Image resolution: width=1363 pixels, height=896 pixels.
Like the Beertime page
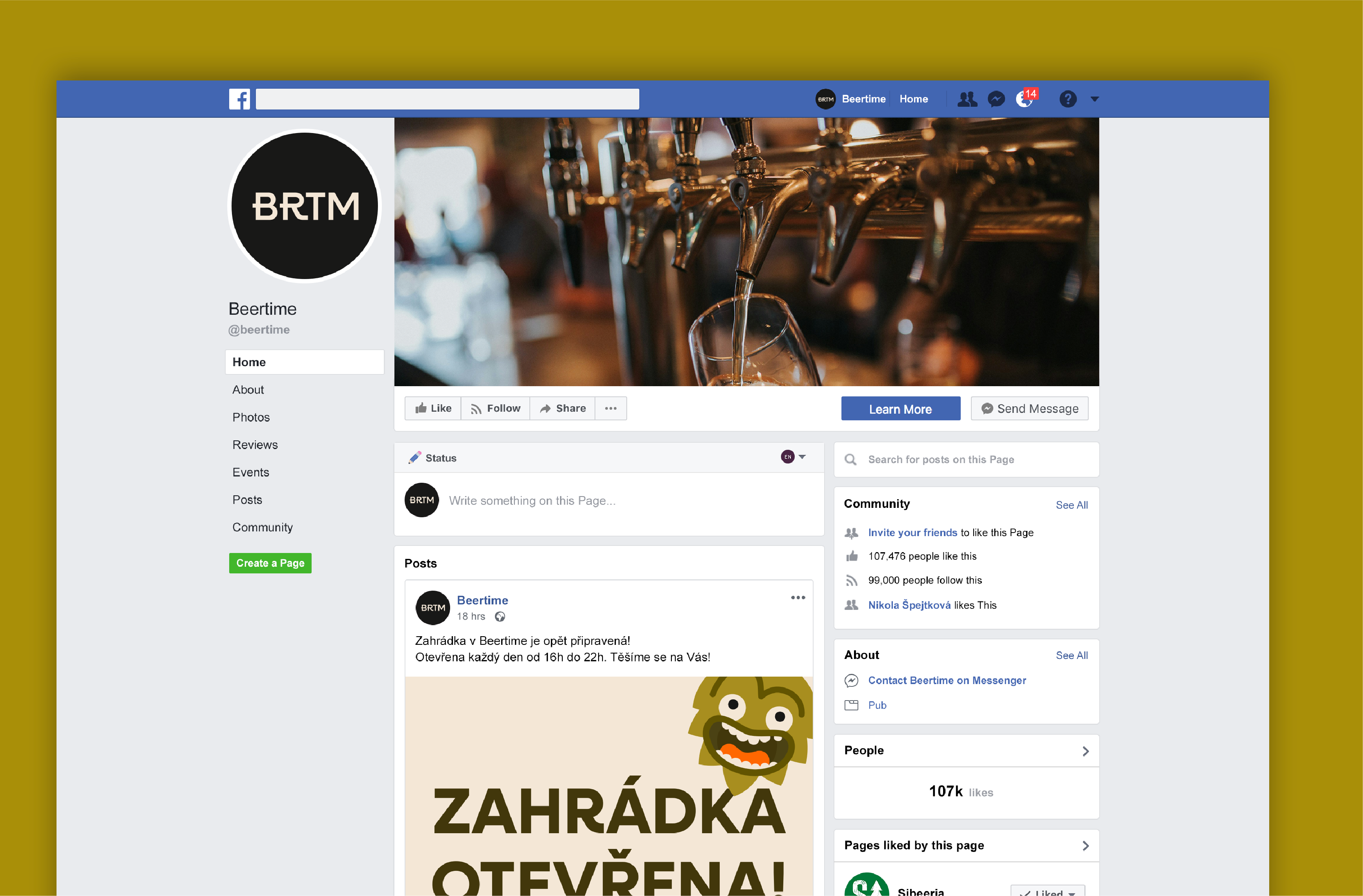[x=433, y=408]
